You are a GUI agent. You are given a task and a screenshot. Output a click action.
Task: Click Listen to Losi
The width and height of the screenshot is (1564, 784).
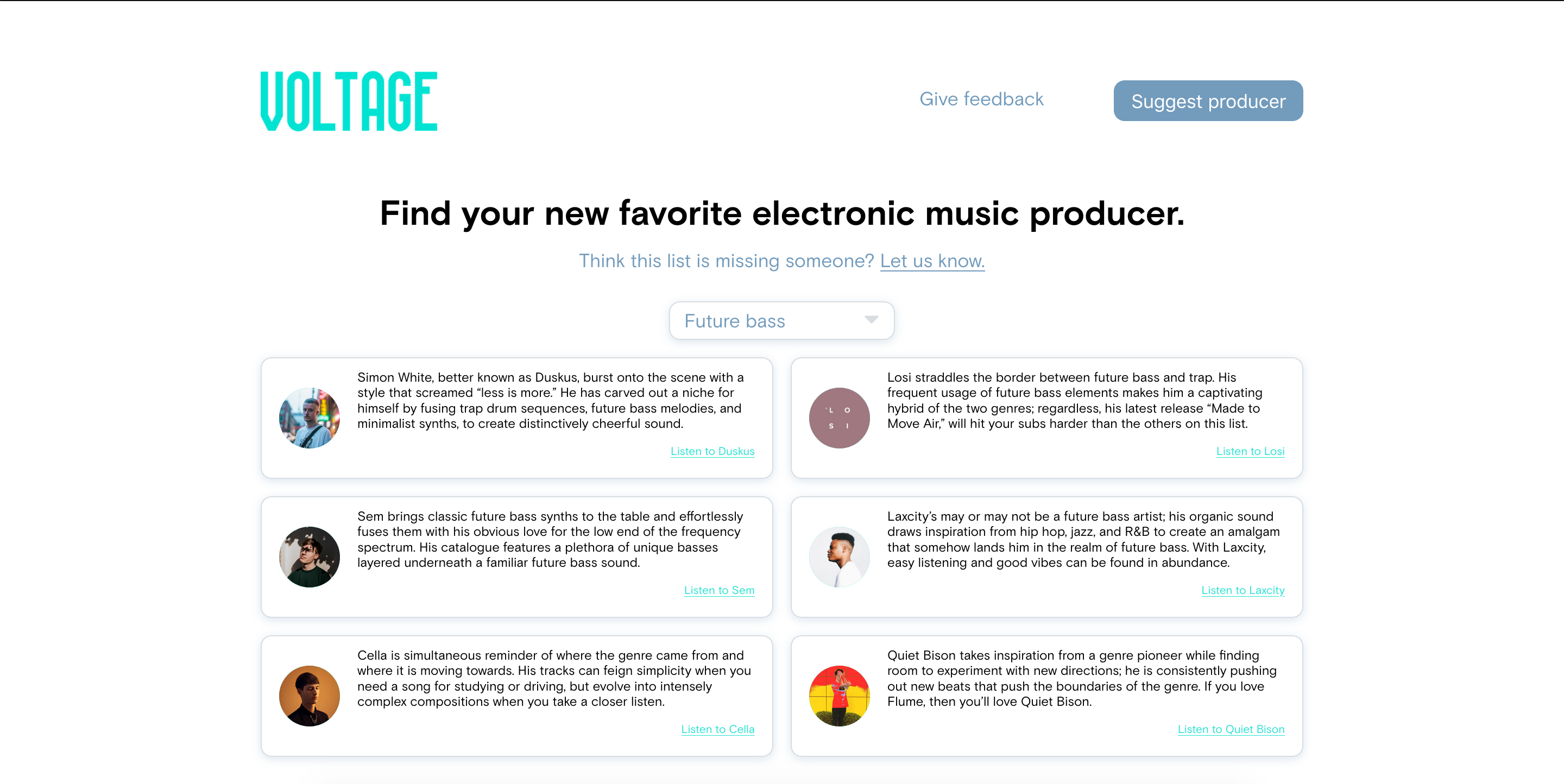tap(1250, 451)
